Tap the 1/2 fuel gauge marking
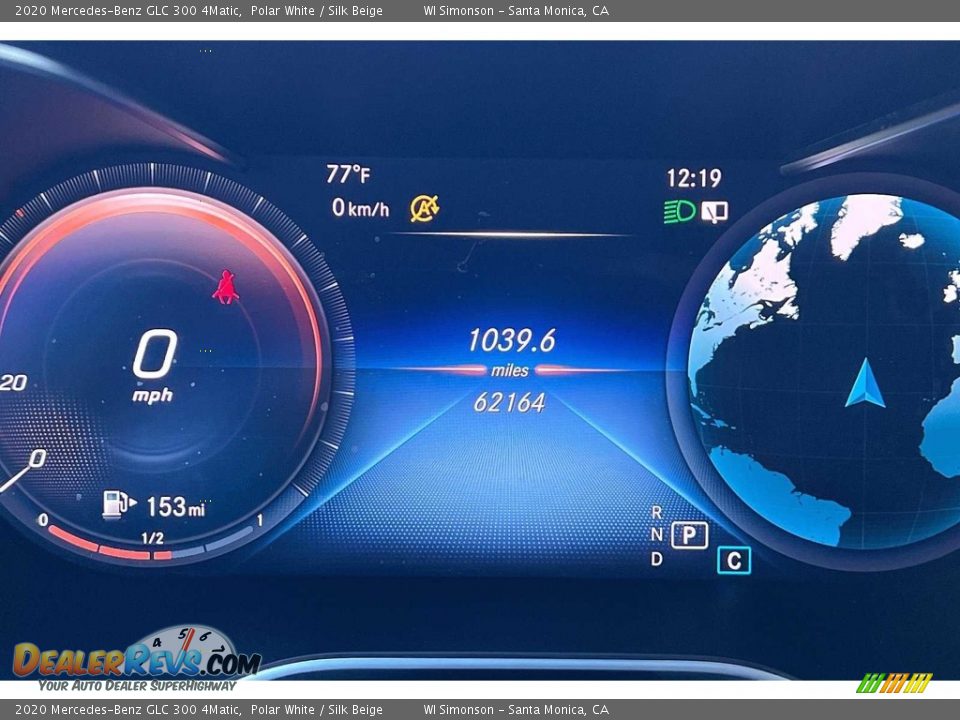Viewport: 960px width, 720px height. pos(152,538)
